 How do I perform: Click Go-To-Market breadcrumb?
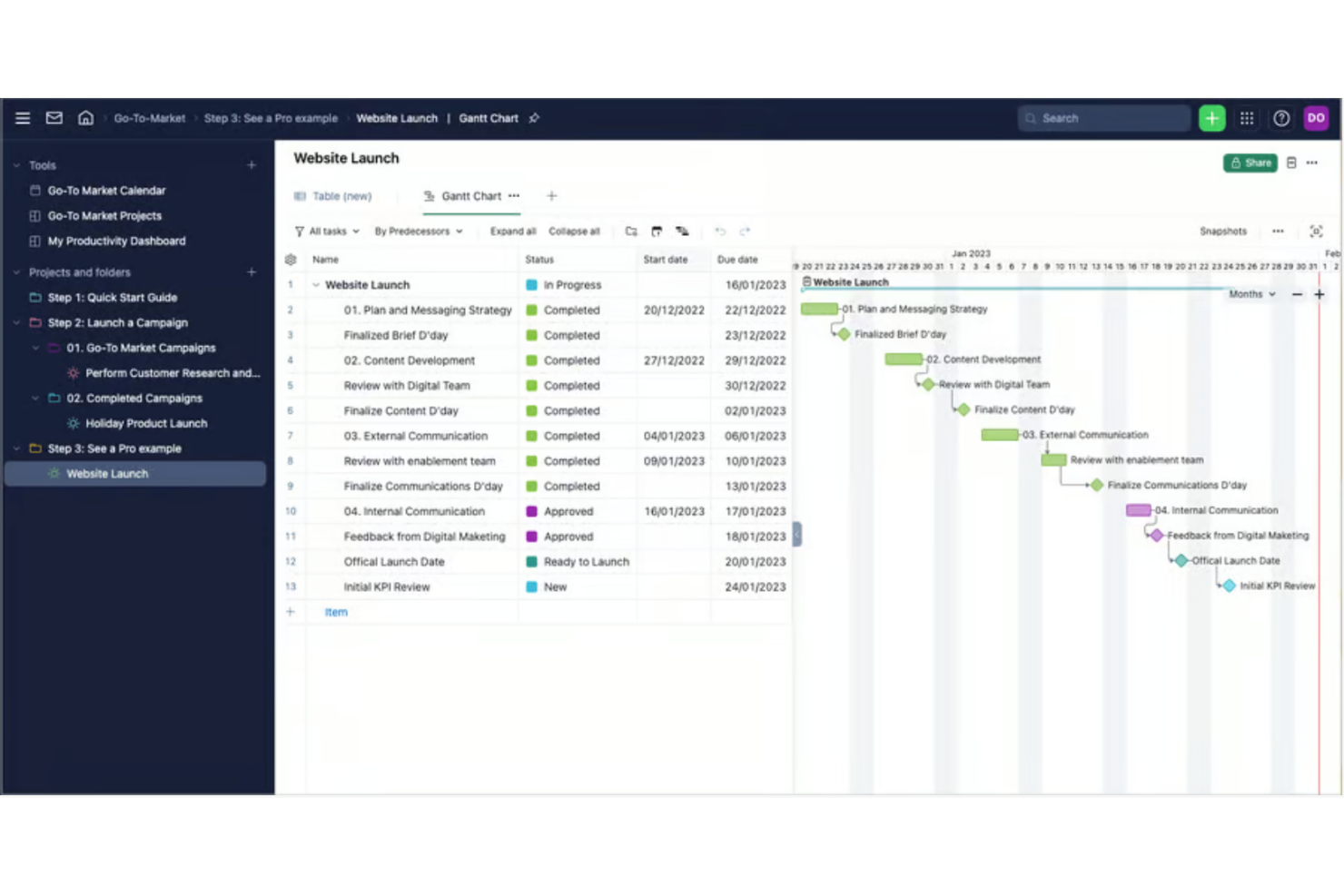[x=150, y=118]
